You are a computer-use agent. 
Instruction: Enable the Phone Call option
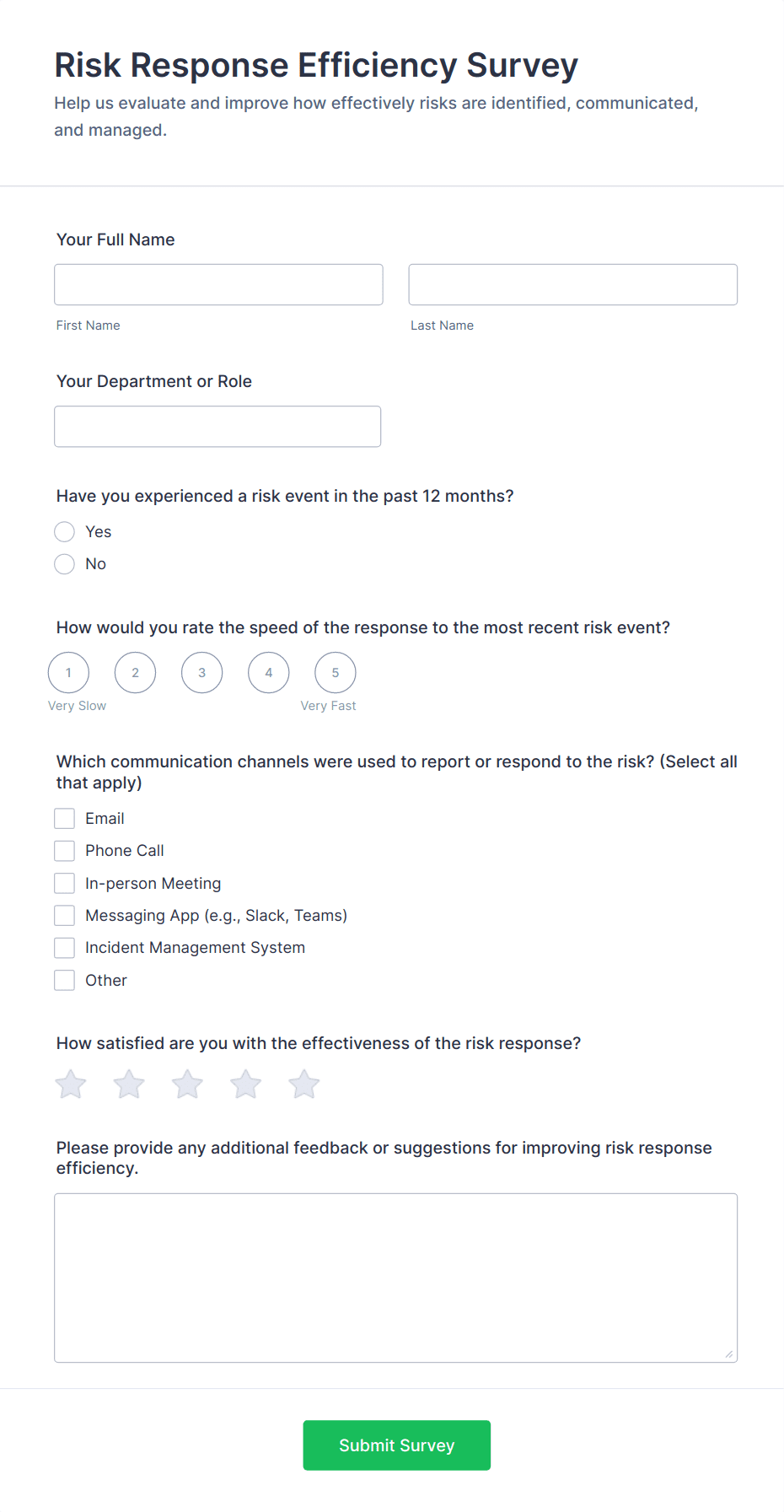point(64,850)
